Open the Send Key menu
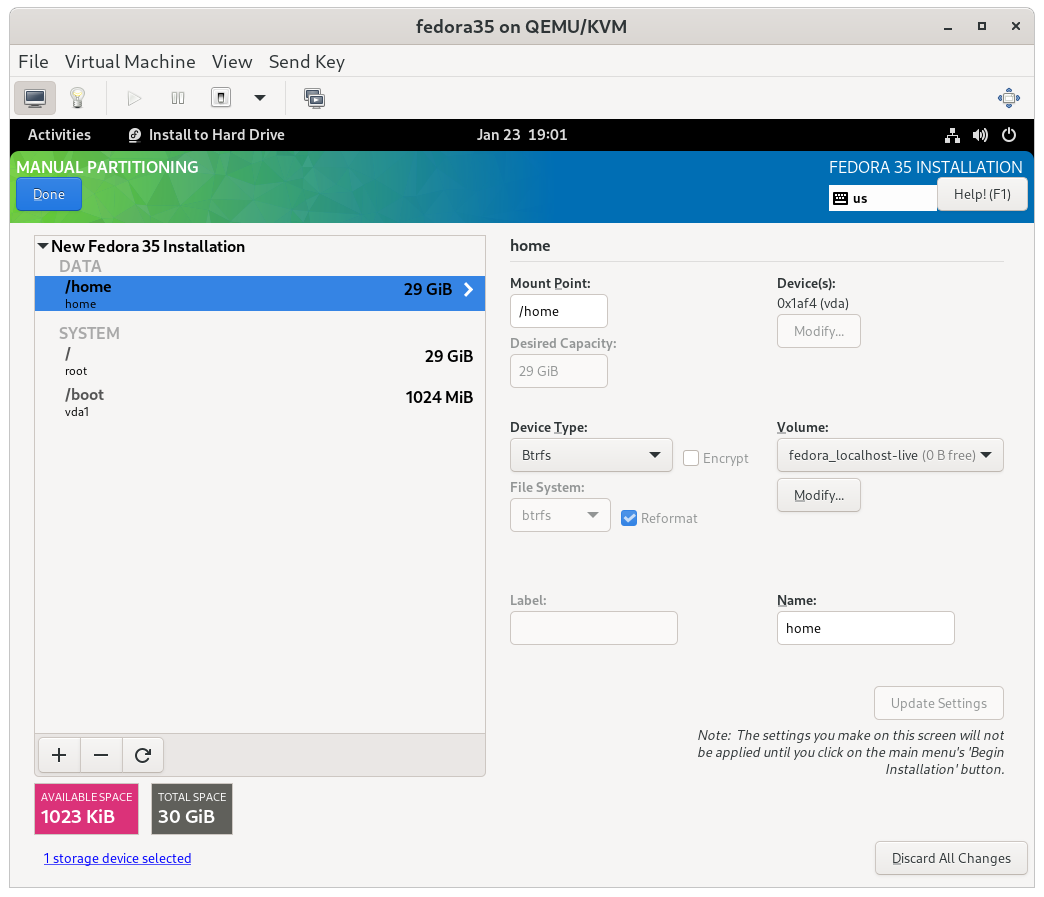 click(307, 62)
